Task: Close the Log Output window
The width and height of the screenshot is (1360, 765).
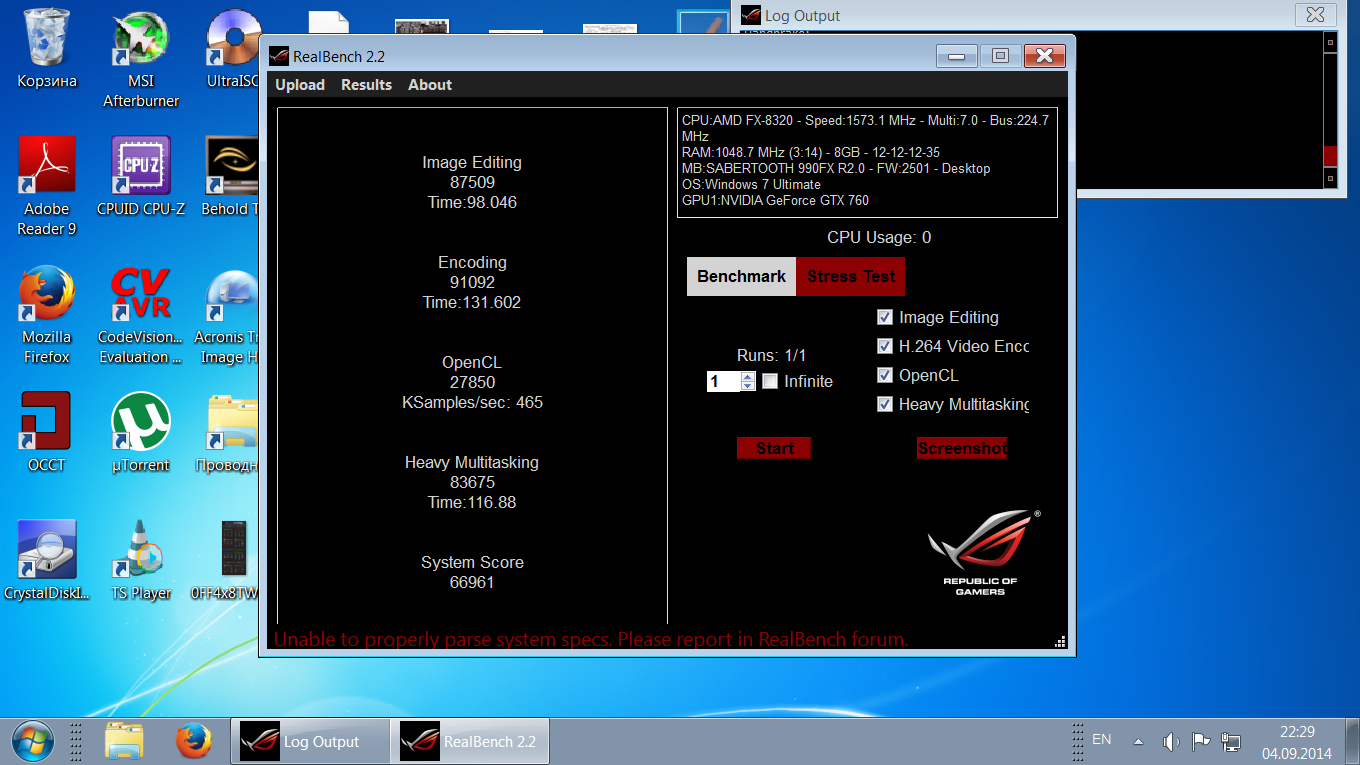Action: click(x=1315, y=14)
